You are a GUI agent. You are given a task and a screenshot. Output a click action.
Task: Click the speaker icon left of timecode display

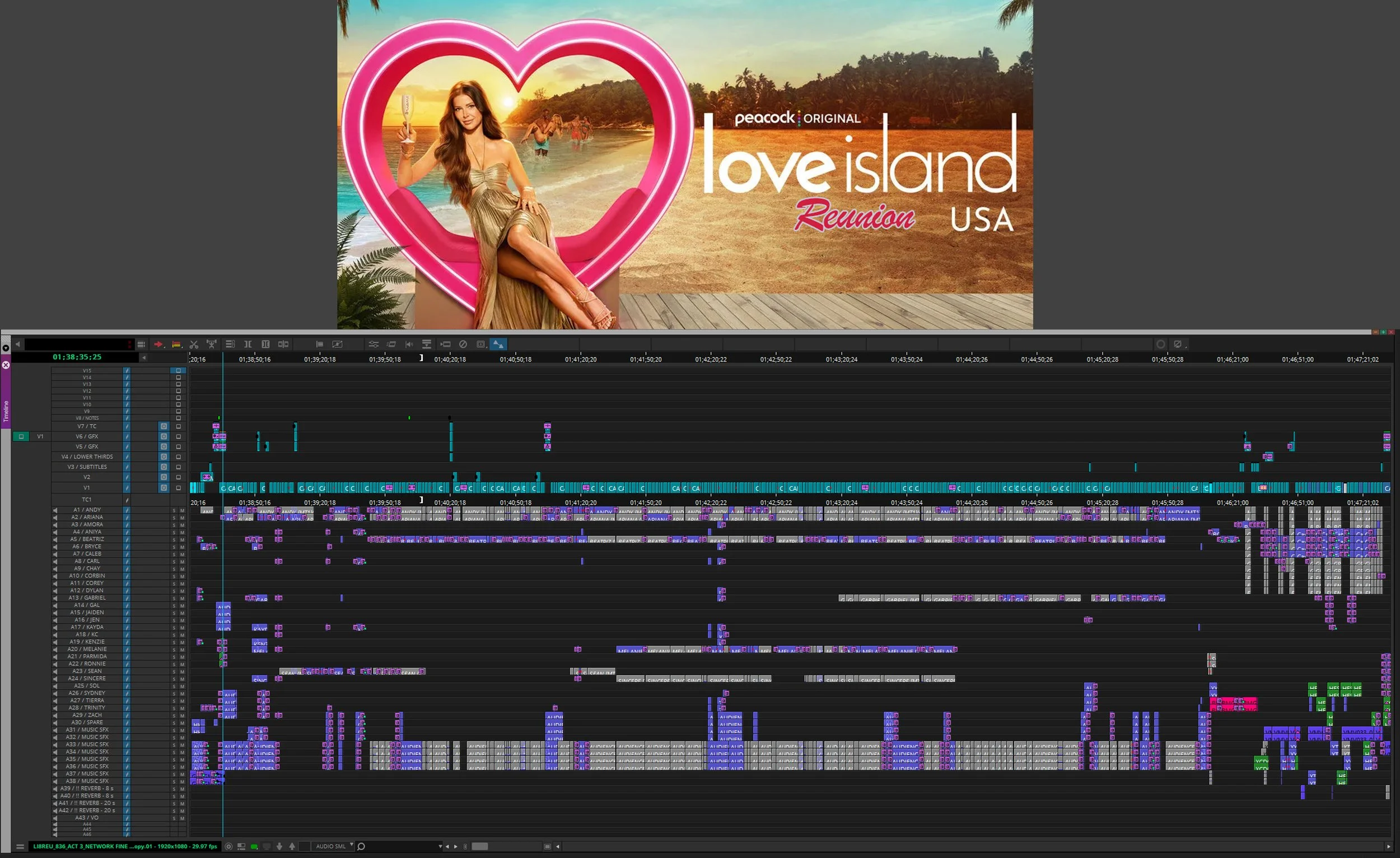17,344
